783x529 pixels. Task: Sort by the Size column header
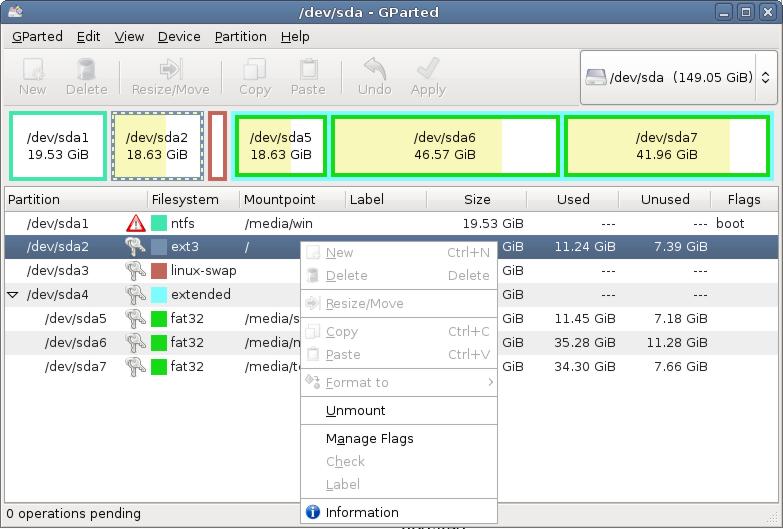[476, 199]
